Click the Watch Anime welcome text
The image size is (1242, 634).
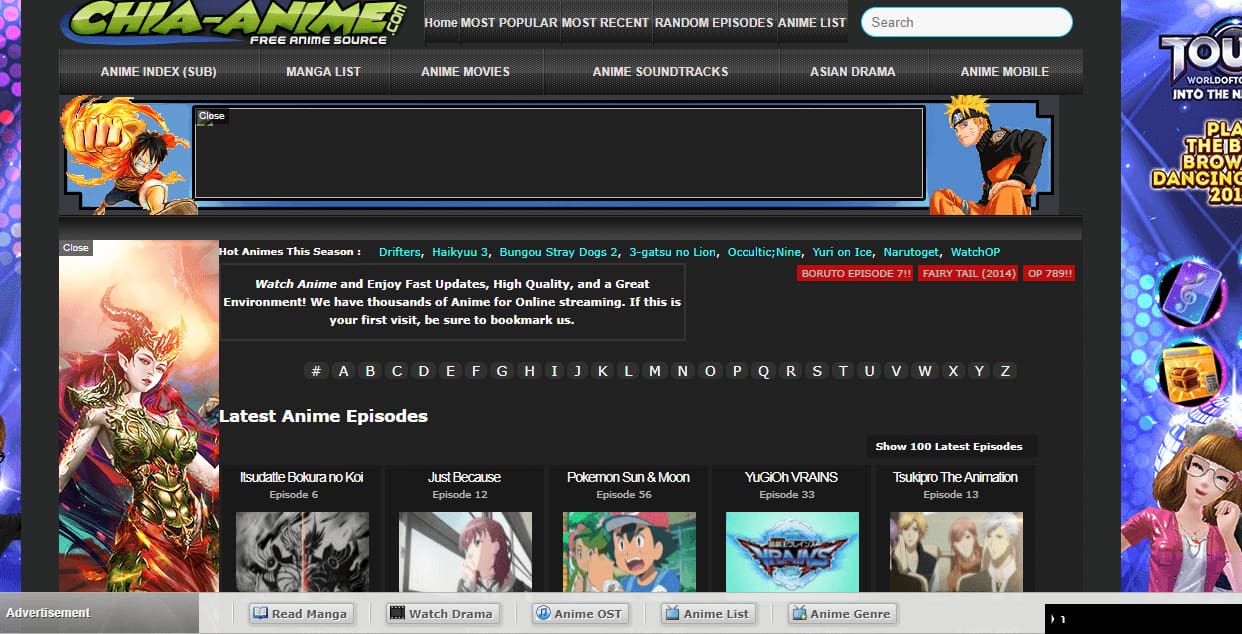pyautogui.click(x=452, y=303)
